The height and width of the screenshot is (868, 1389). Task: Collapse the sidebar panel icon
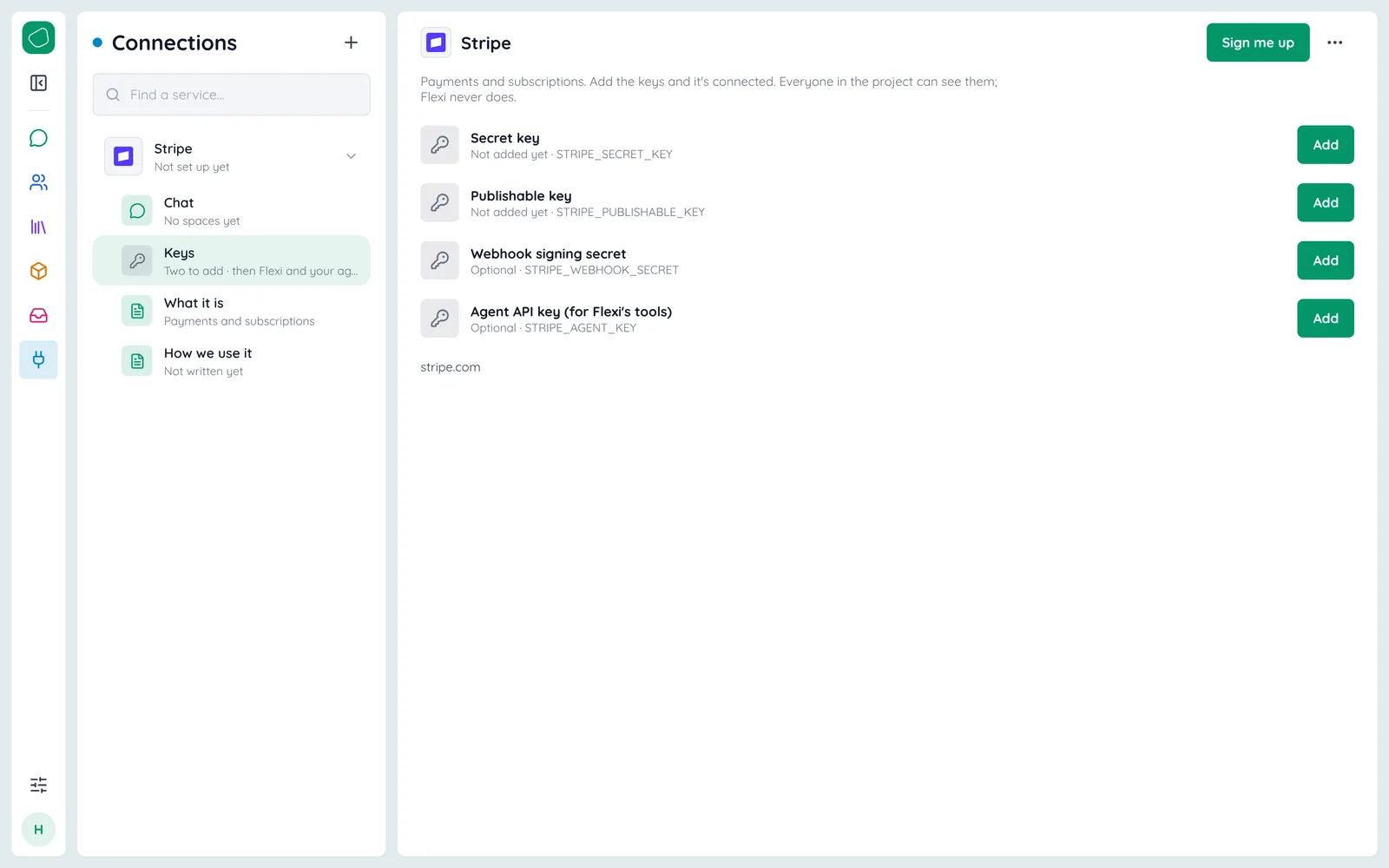[38, 82]
